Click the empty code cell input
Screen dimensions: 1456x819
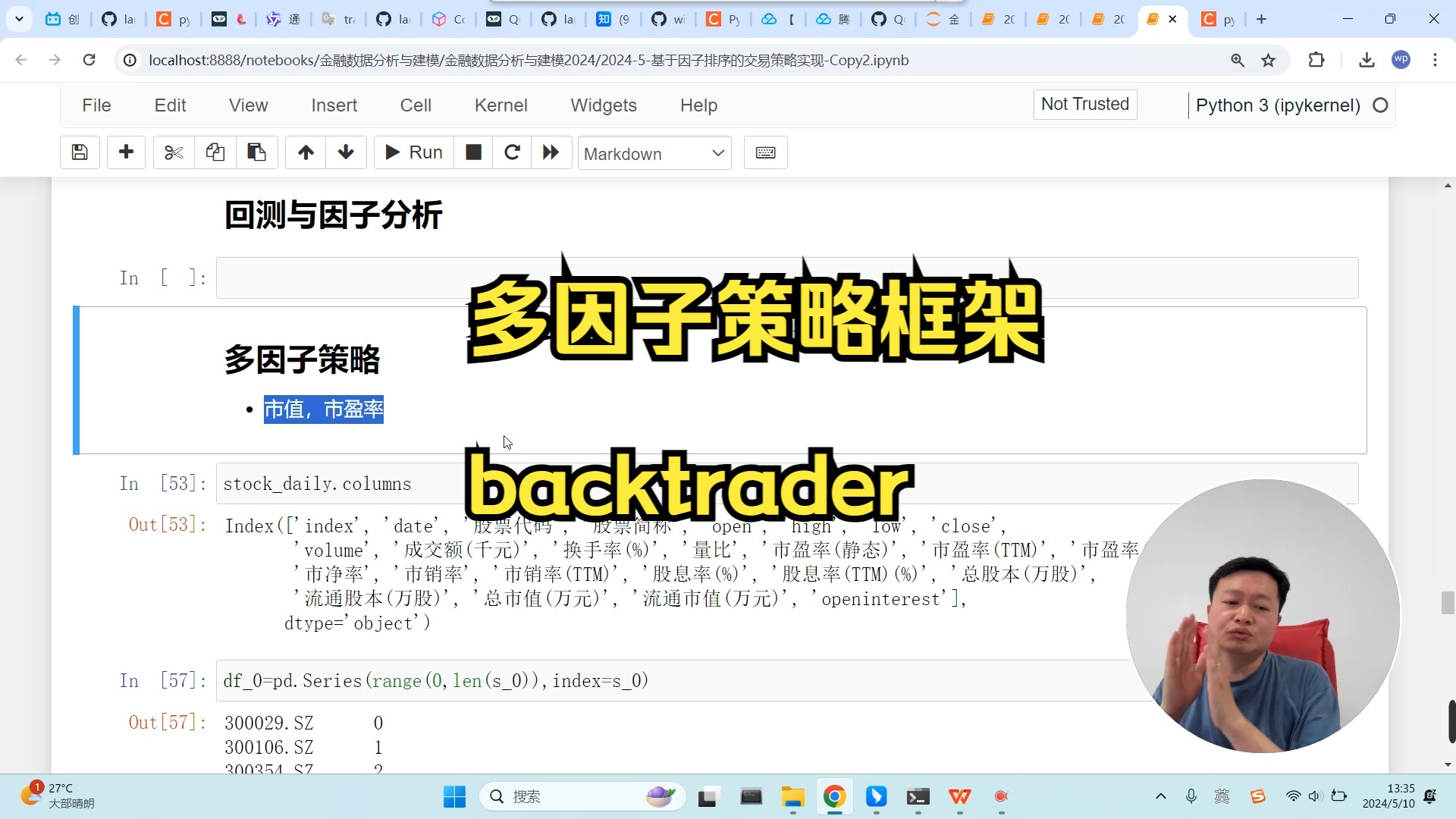click(787, 278)
